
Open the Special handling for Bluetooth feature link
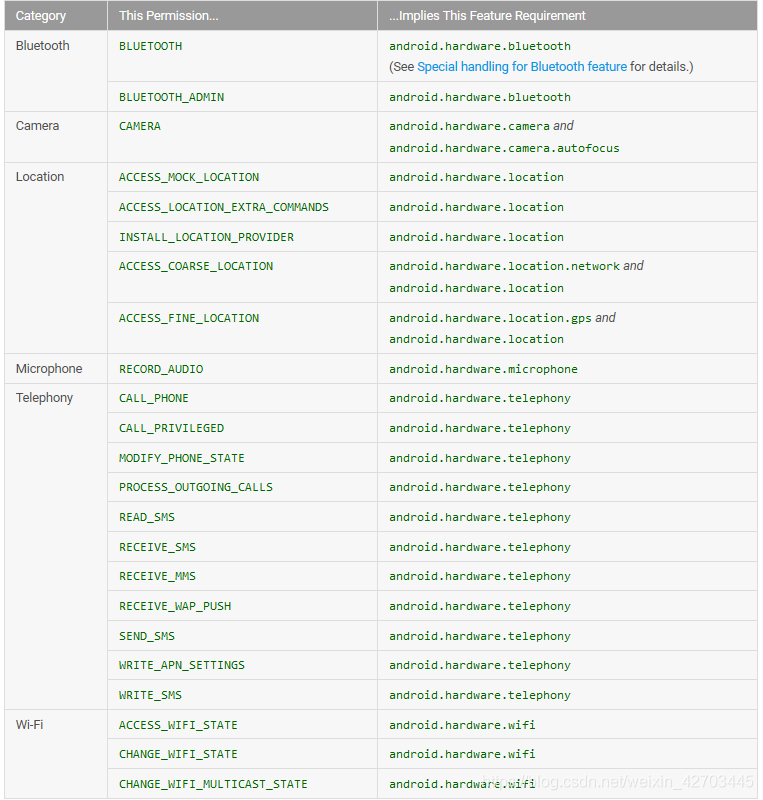[x=522, y=67]
